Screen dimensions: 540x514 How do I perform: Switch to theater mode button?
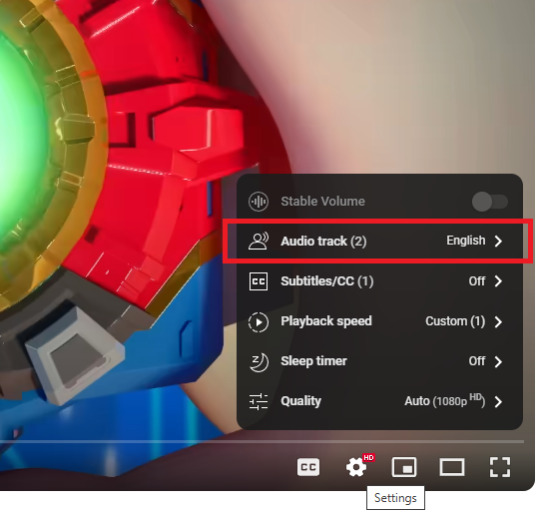coord(452,468)
